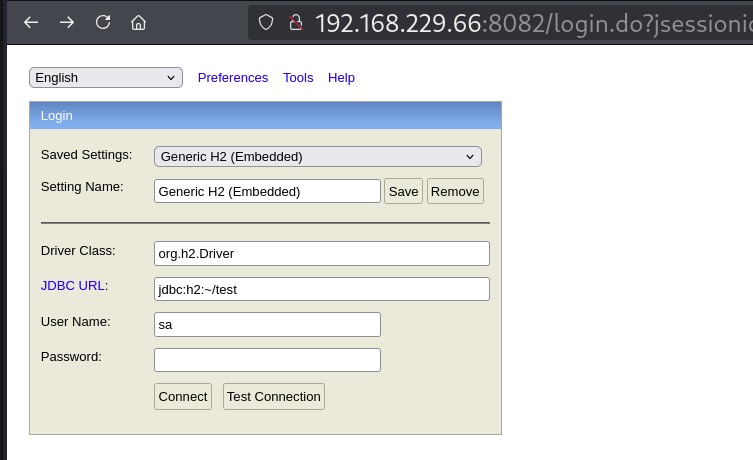Select the User Name input field
This screenshot has height=460, width=753.
click(267, 324)
